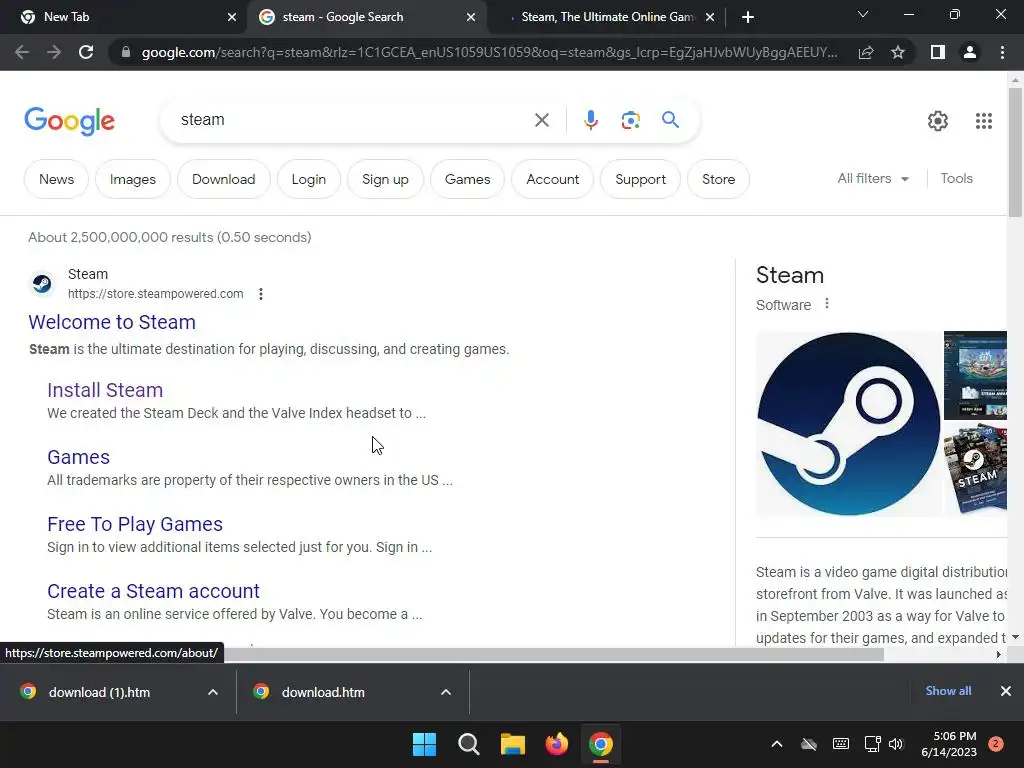Start a voice search with the microphone
Image resolution: width=1024 pixels, height=768 pixels.
pos(590,120)
